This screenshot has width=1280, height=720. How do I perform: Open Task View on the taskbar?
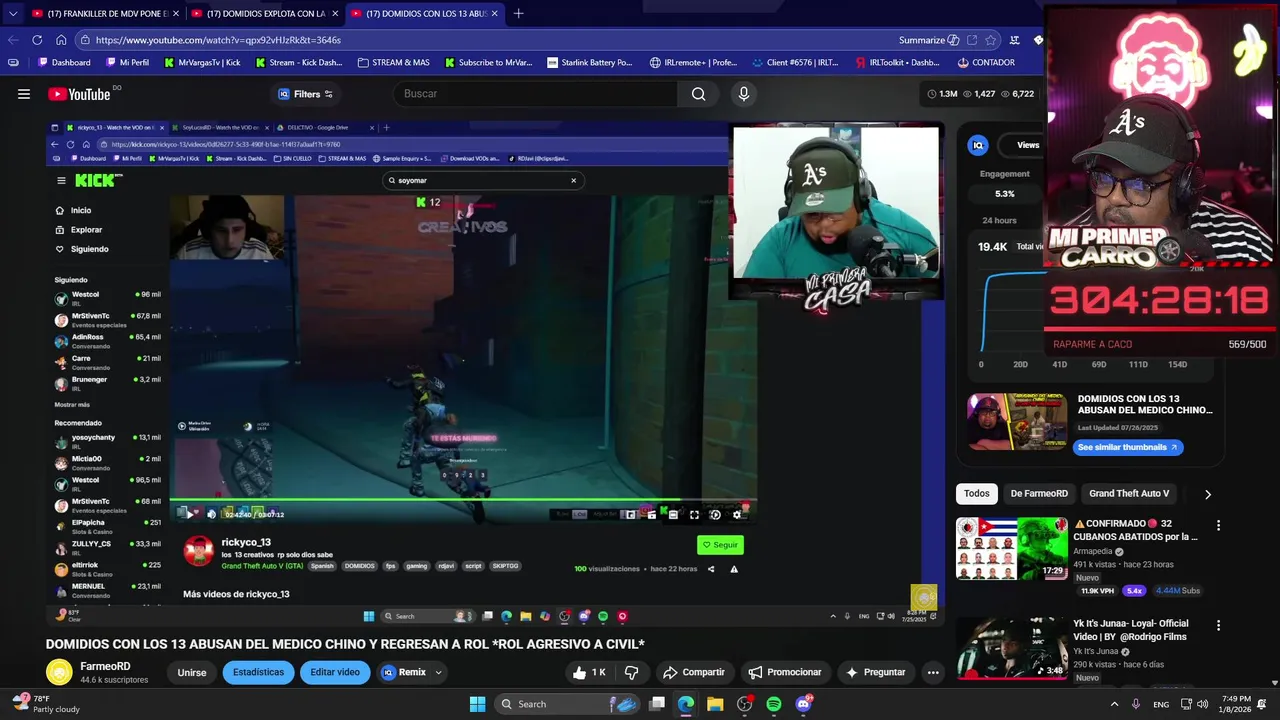[657, 704]
